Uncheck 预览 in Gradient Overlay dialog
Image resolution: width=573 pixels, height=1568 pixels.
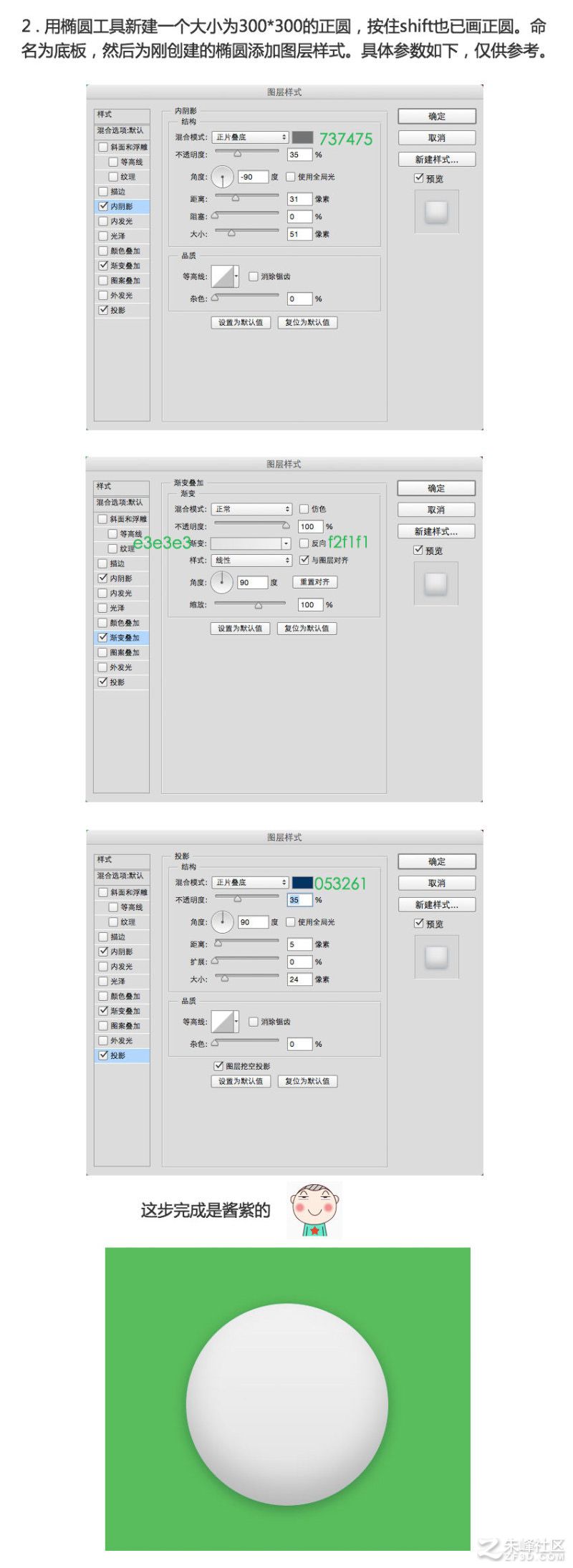pos(418,550)
